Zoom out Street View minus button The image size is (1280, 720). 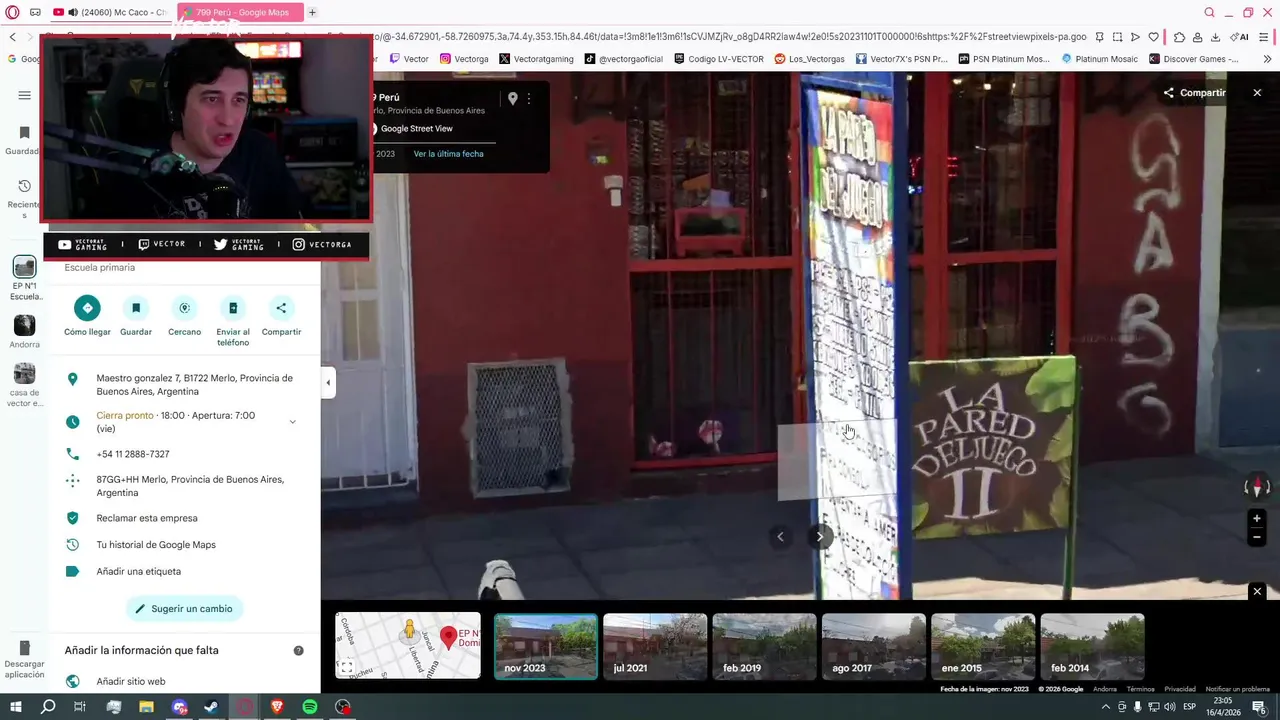pyautogui.click(x=1257, y=537)
